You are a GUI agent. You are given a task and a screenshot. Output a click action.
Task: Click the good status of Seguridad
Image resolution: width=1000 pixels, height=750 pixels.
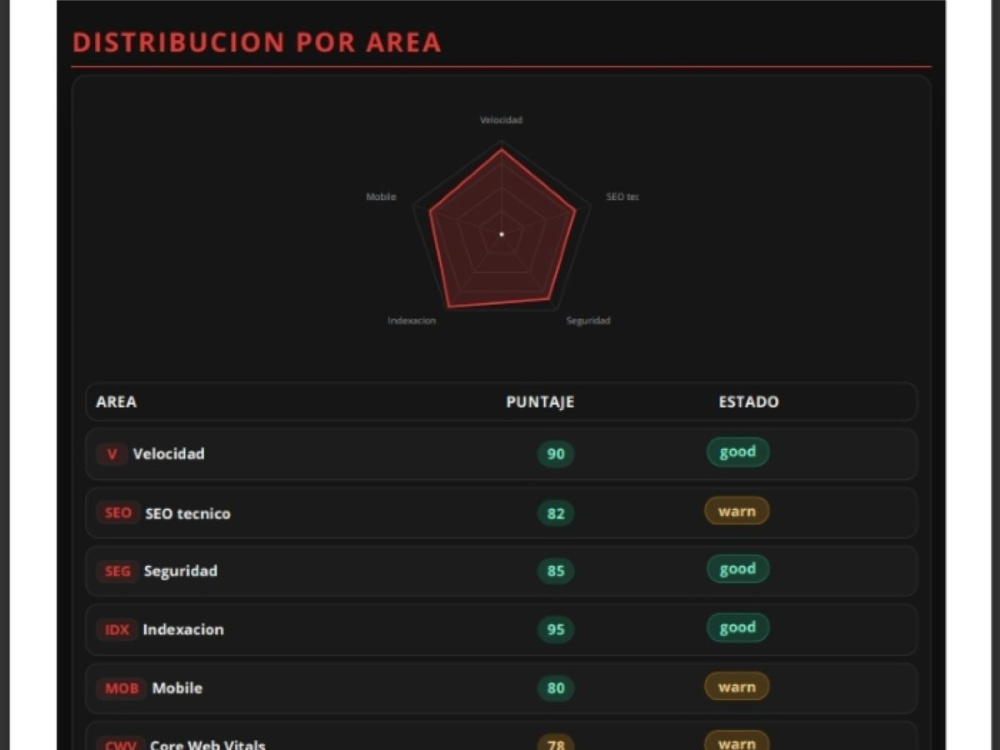pos(738,569)
